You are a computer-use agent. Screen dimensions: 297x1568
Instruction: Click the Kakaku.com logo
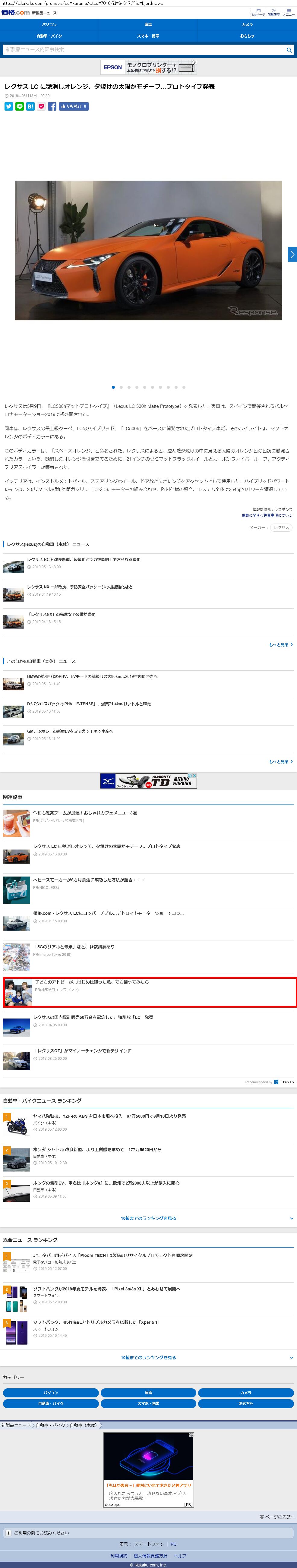(x=15, y=12)
